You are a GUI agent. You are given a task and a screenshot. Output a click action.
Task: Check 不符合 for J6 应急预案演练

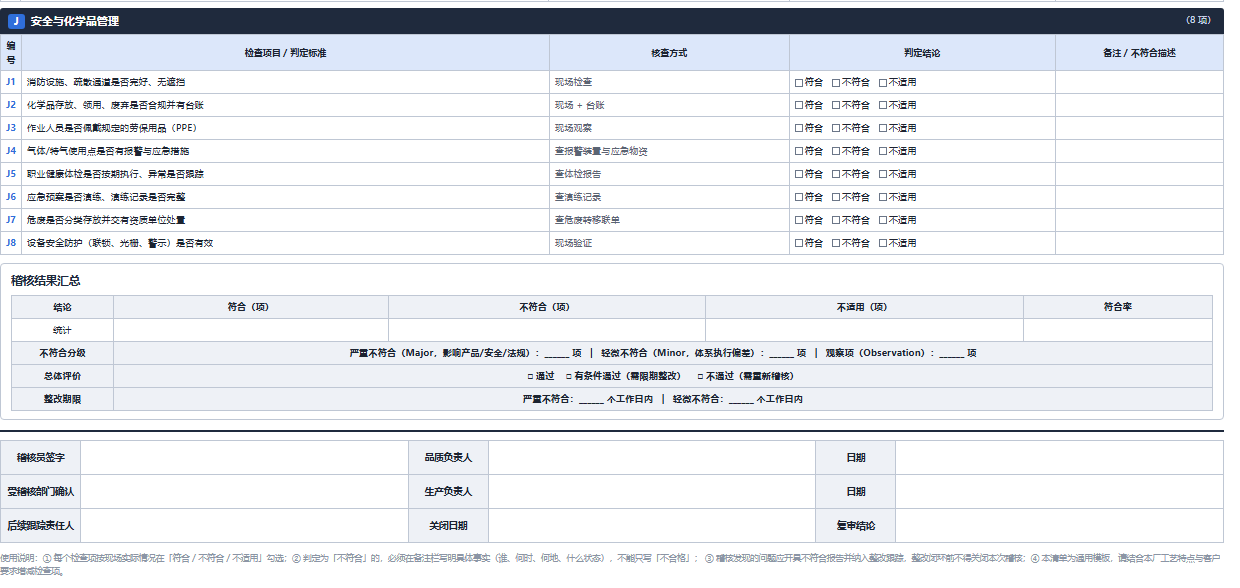click(x=836, y=197)
